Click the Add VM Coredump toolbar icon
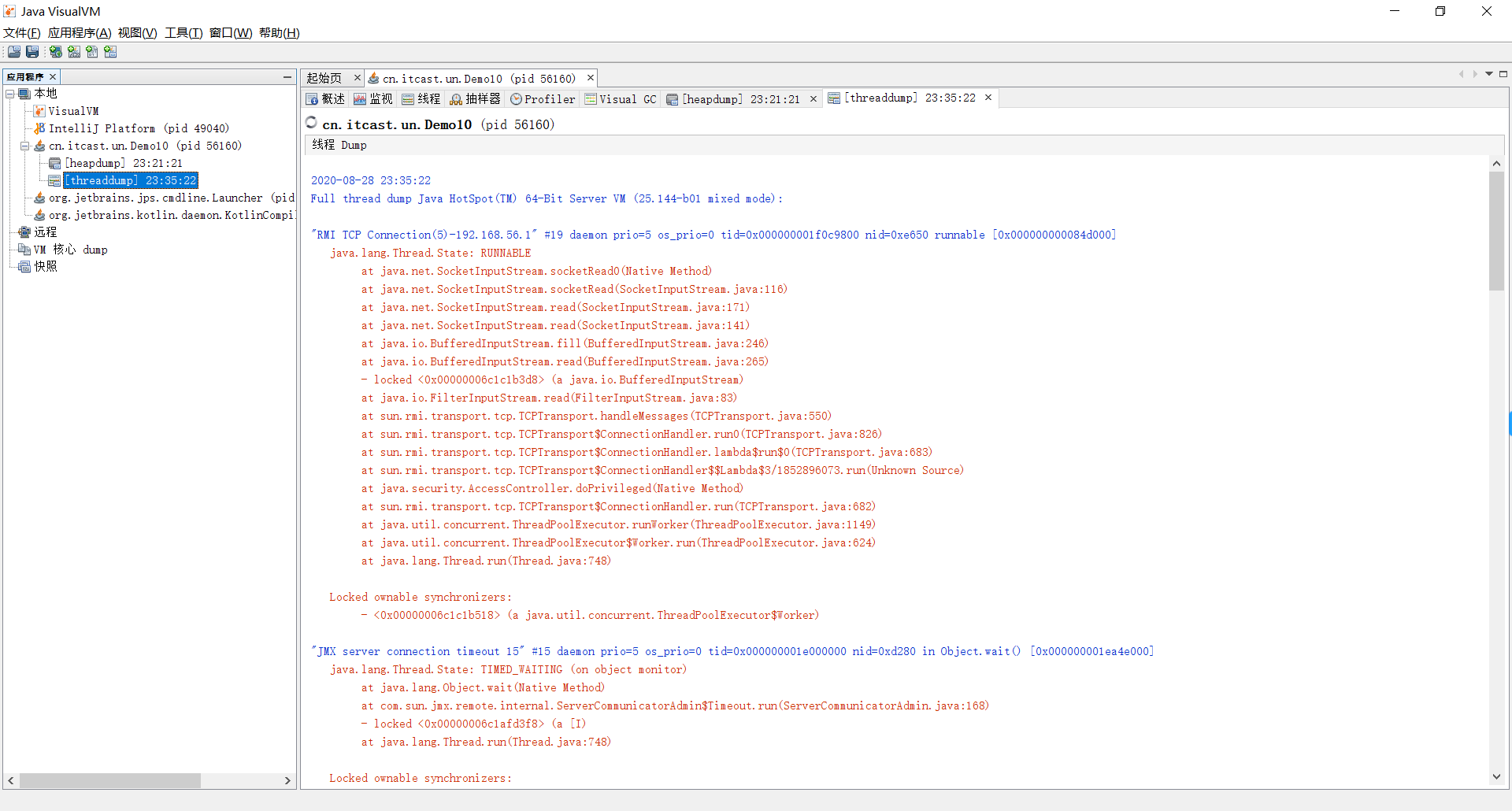The image size is (1512, 811). [92, 52]
